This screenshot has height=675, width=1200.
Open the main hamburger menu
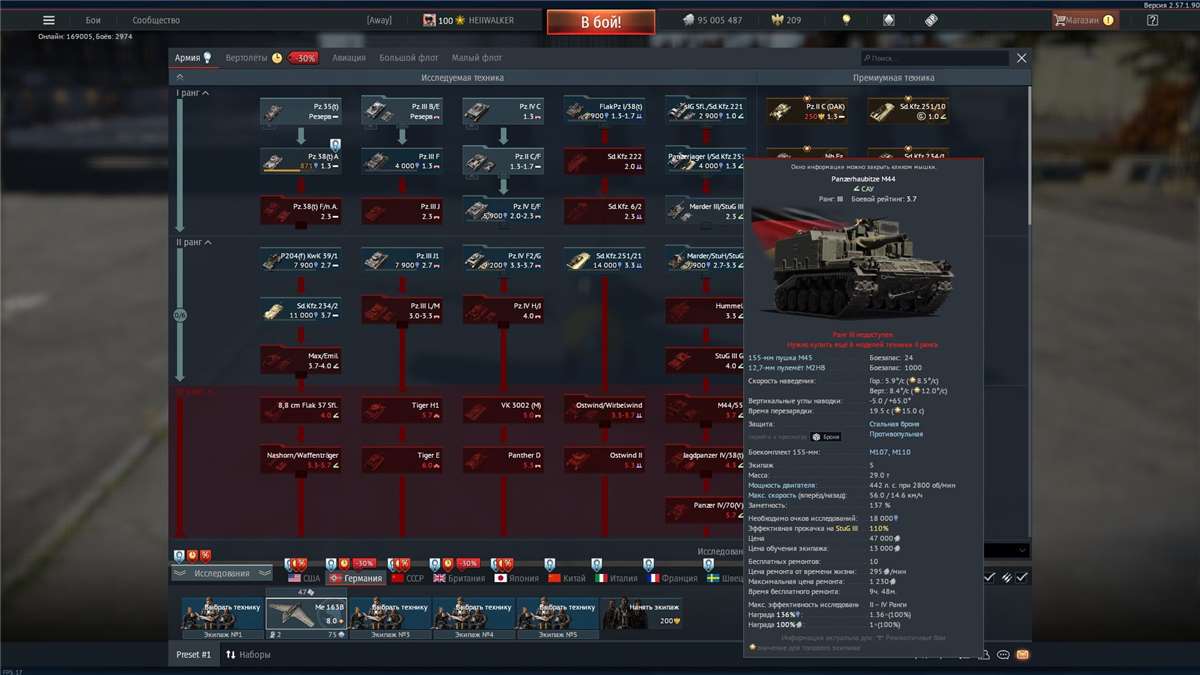tap(49, 20)
